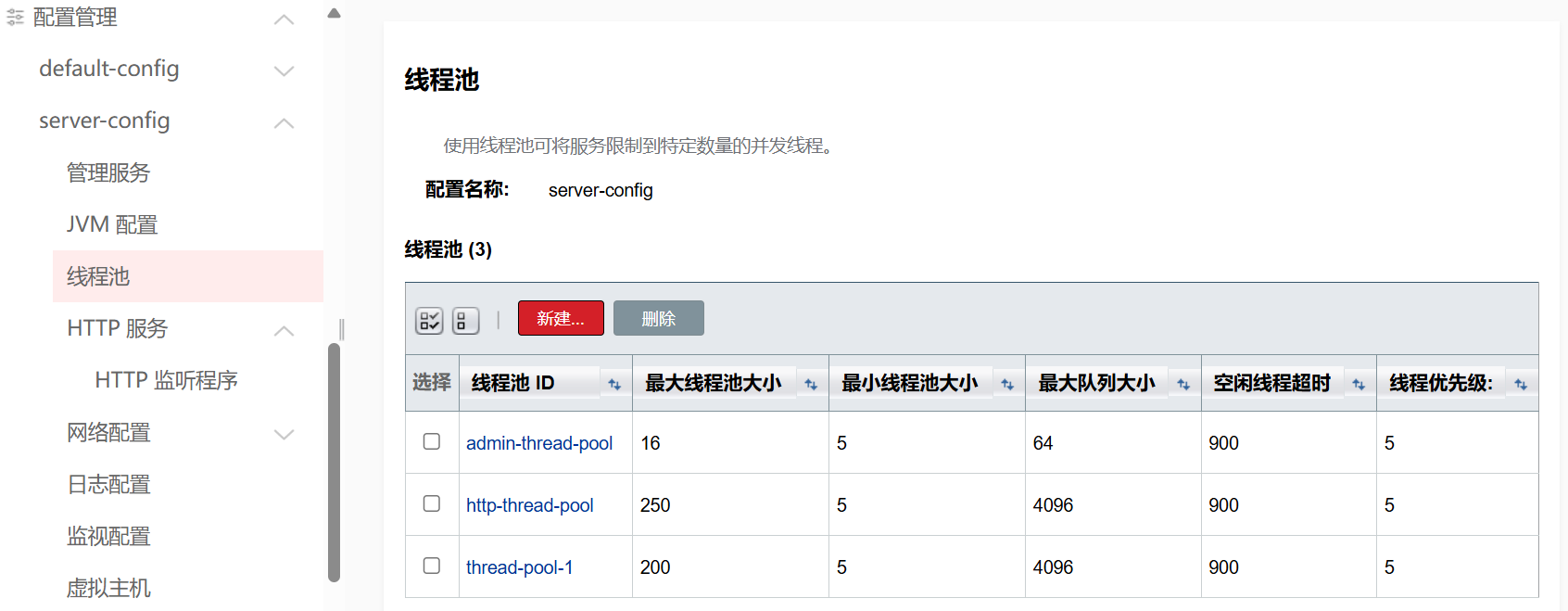This screenshot has width=1568, height=611.
Task: Select the http-thread-pool row checkbox
Action: [x=432, y=503]
